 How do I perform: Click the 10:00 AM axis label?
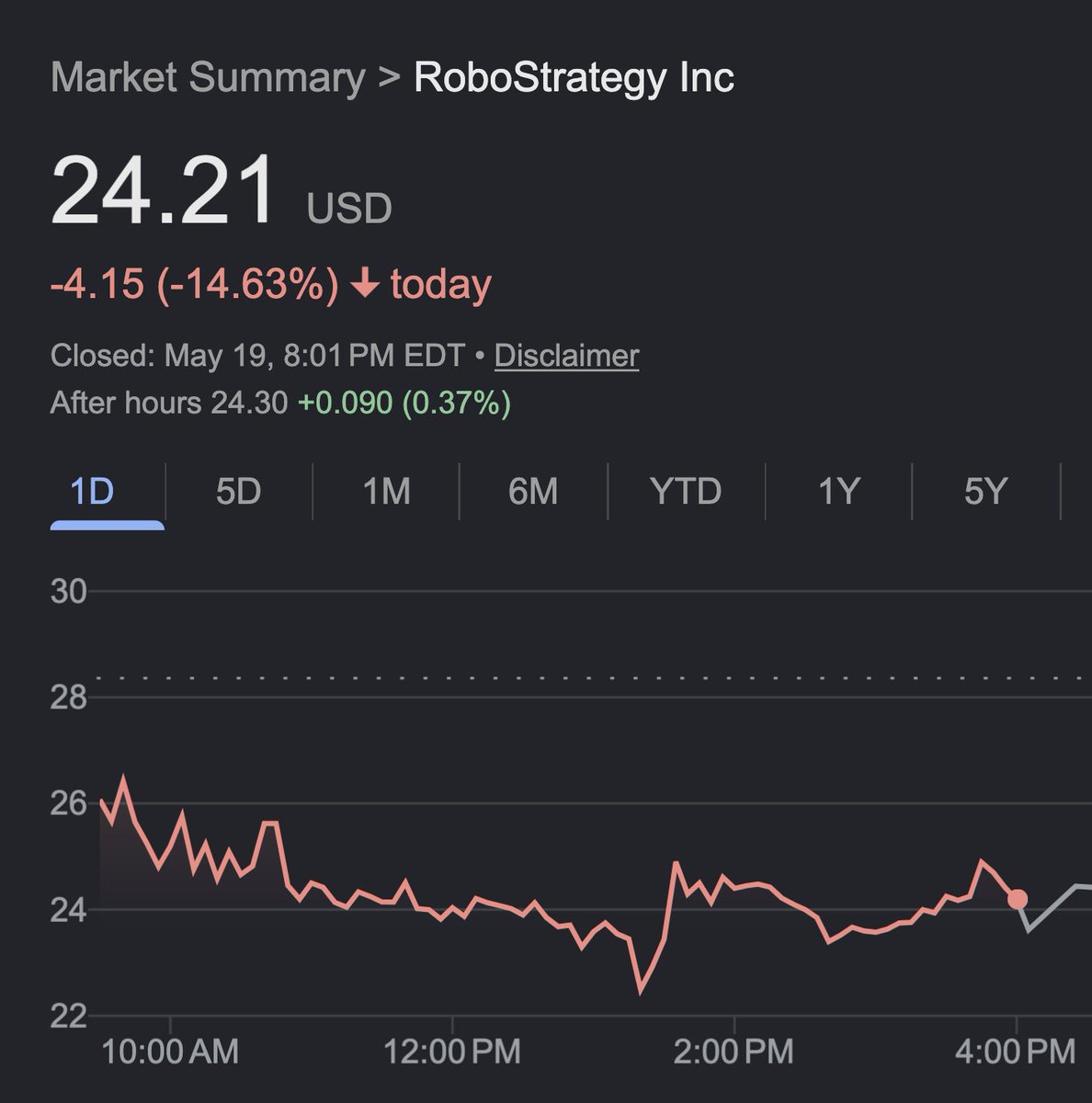coord(170,1051)
